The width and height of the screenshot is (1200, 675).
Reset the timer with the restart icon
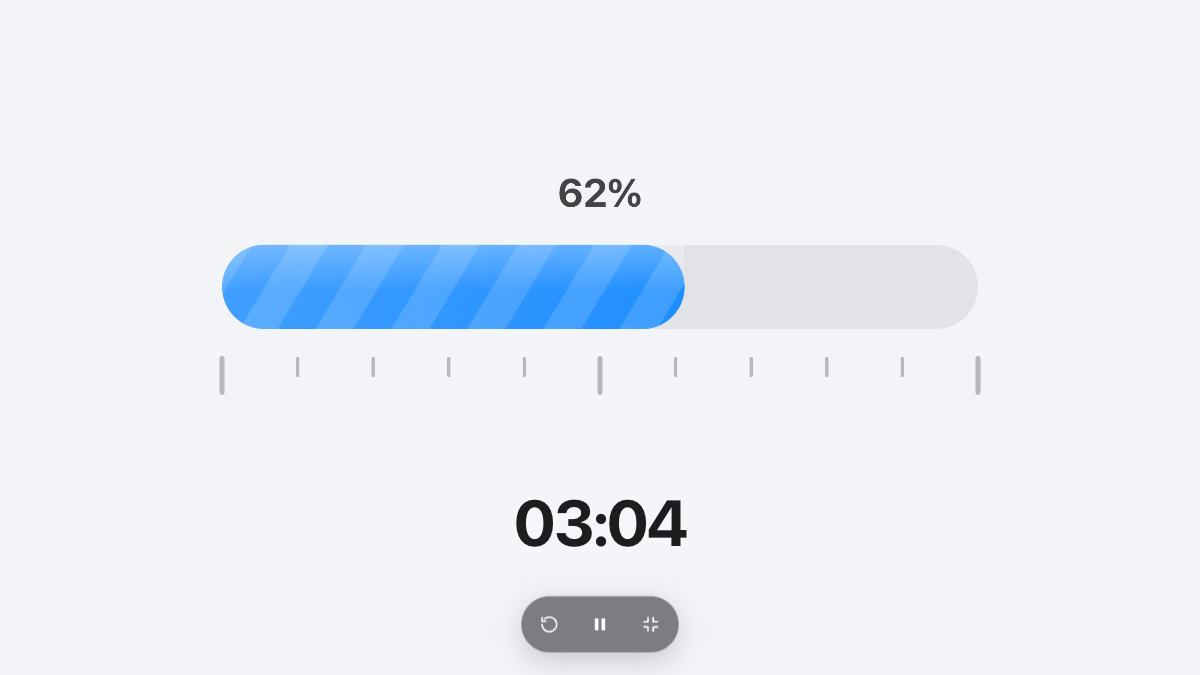click(x=549, y=624)
